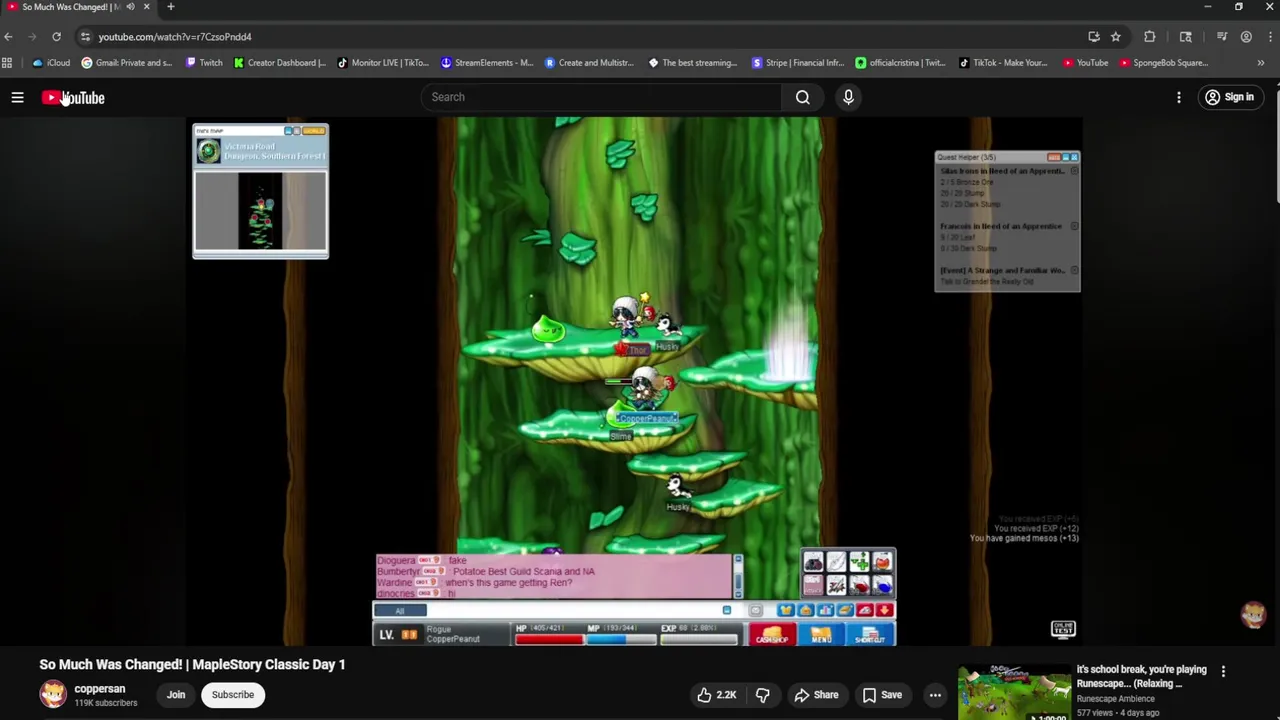
Task: Open Runescape Relaxing recommended video thumbnail
Action: tap(1014, 692)
